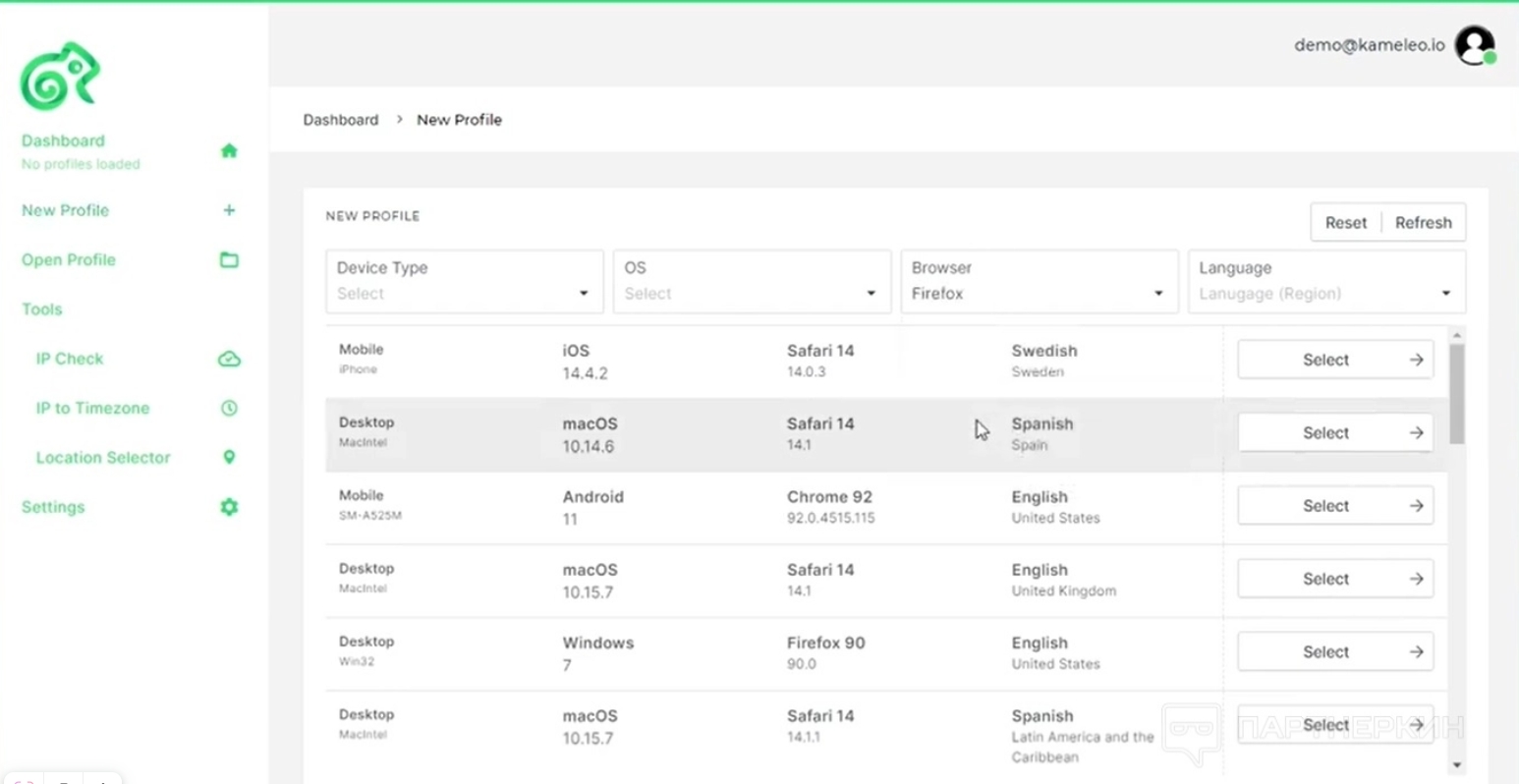Click the demo@kameleo.io account email

[x=1370, y=45]
